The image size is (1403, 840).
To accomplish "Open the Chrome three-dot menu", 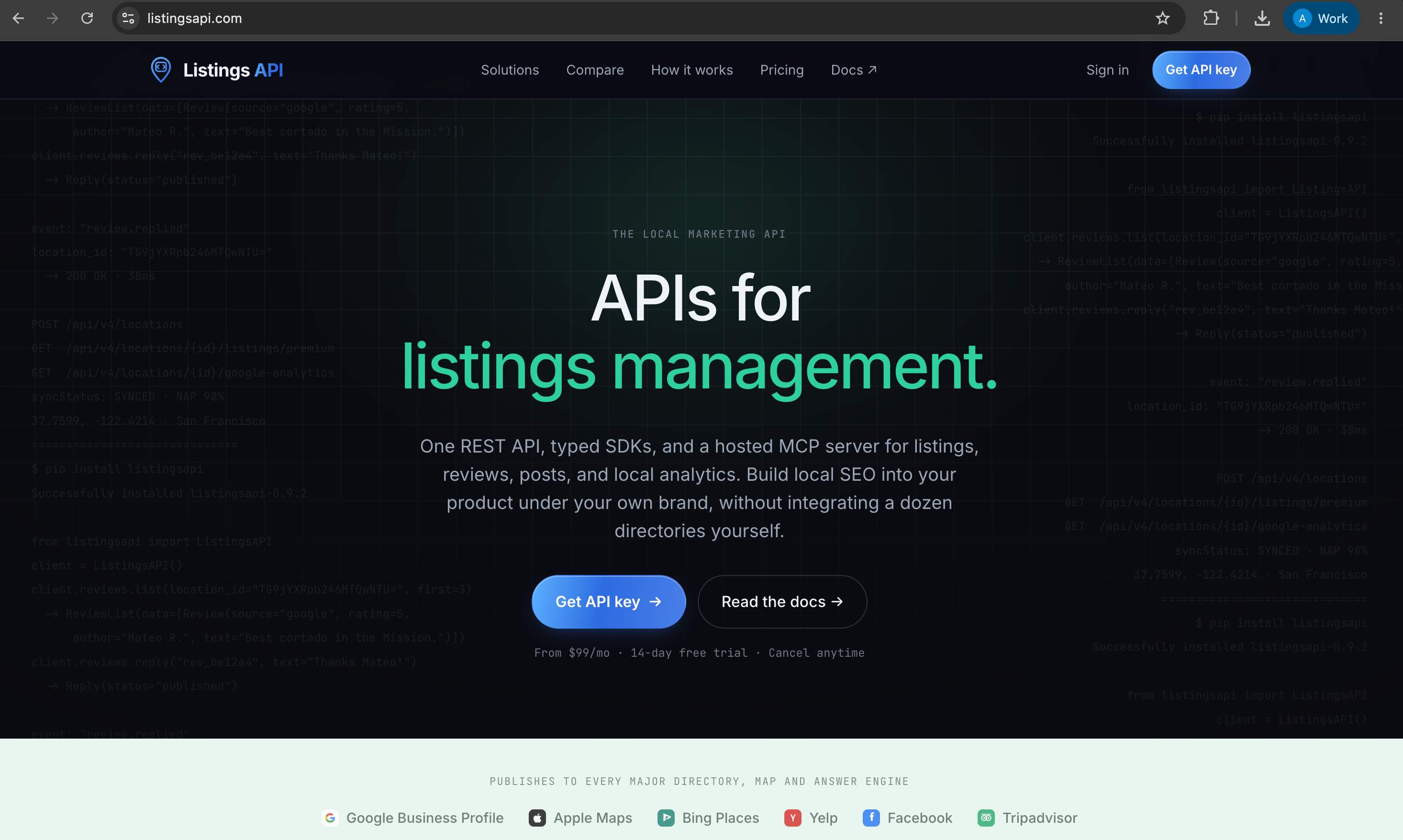I will pos(1381,18).
